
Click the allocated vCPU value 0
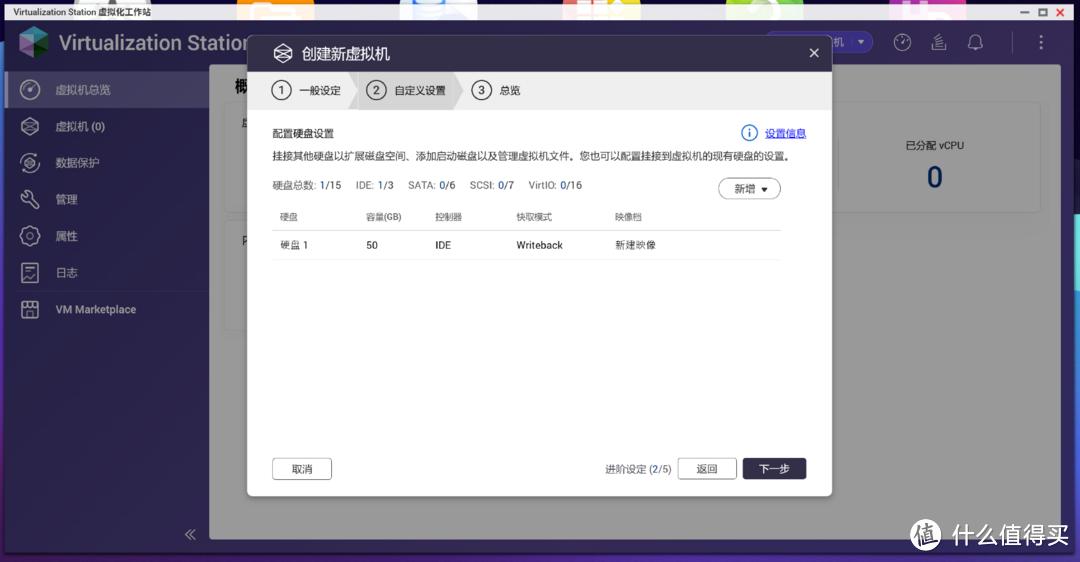(935, 177)
